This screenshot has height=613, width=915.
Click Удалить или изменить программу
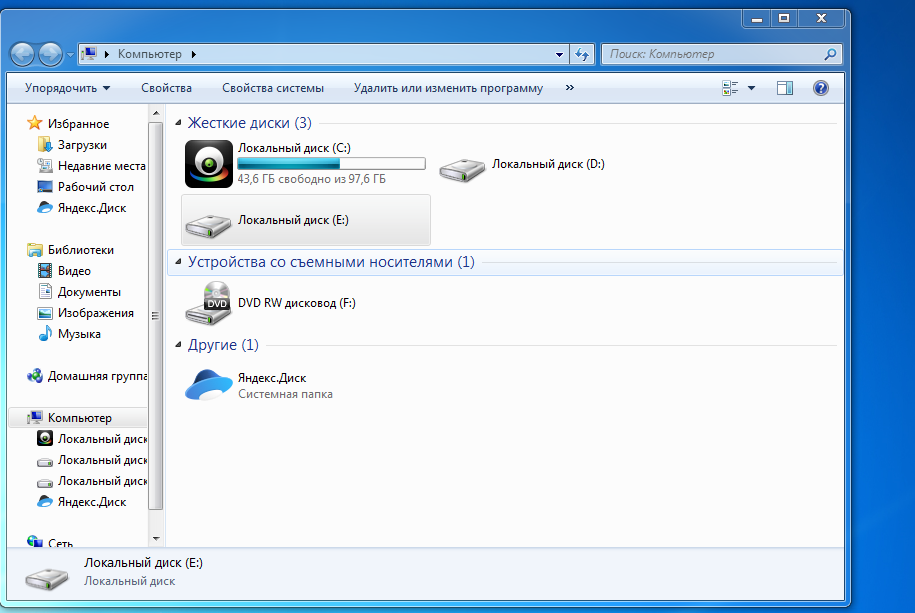[448, 88]
